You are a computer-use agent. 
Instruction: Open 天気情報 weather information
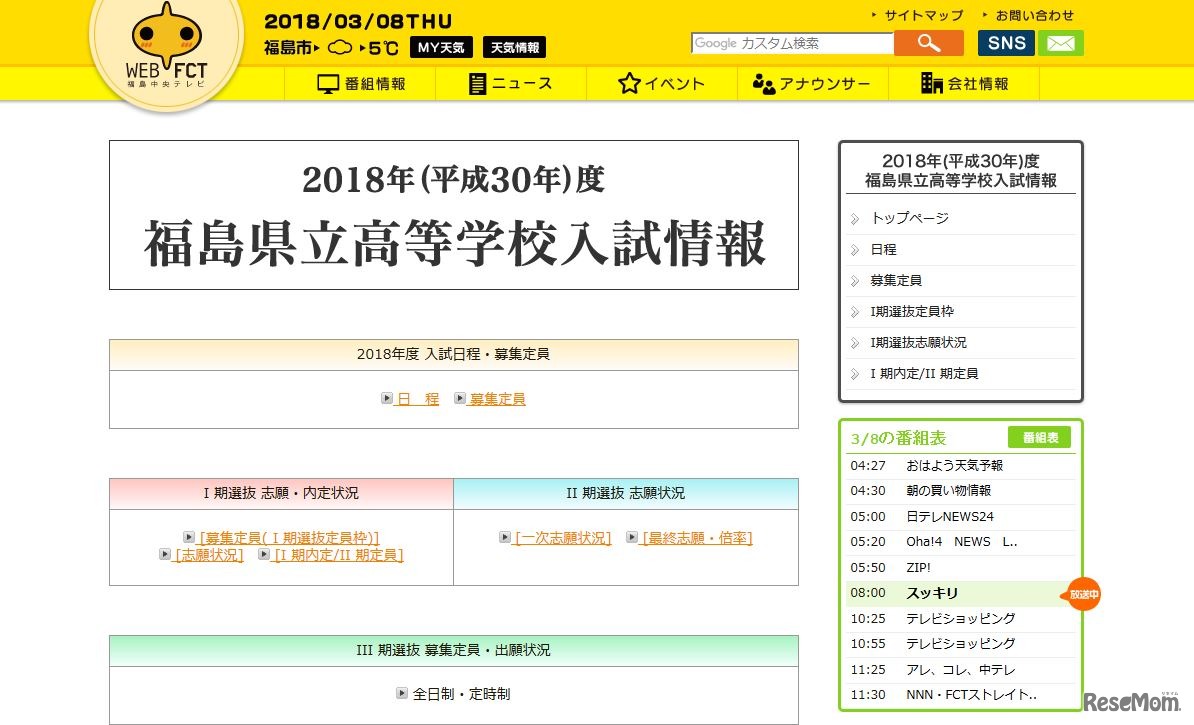pos(513,47)
